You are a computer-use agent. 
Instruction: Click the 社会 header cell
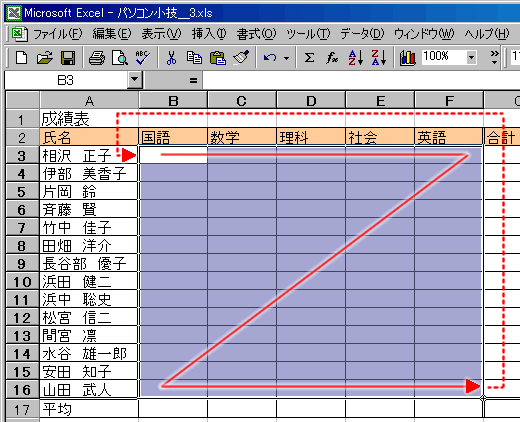click(x=380, y=137)
